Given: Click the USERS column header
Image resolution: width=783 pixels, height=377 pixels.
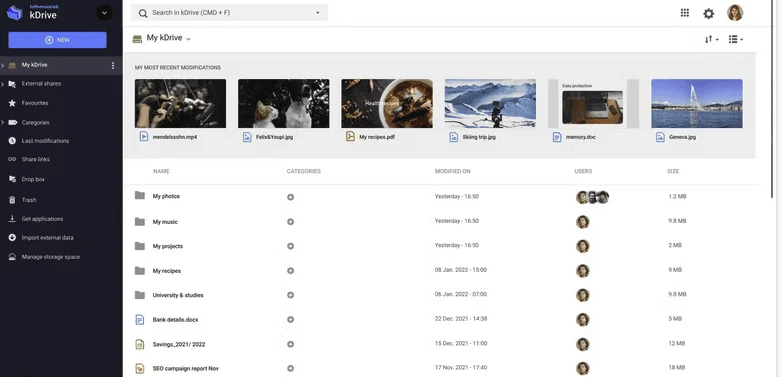Looking at the screenshot, I should click(x=583, y=171).
